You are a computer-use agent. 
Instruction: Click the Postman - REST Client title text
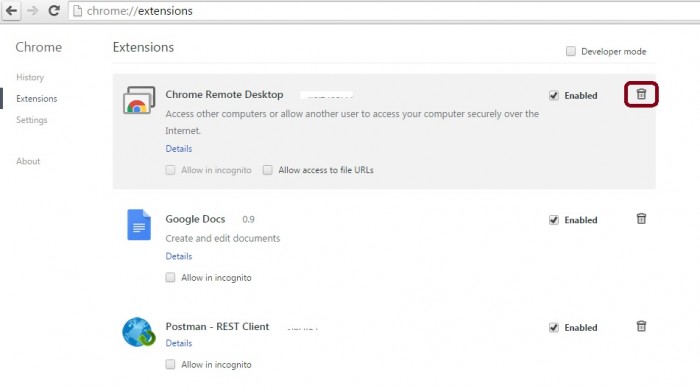[217, 326]
